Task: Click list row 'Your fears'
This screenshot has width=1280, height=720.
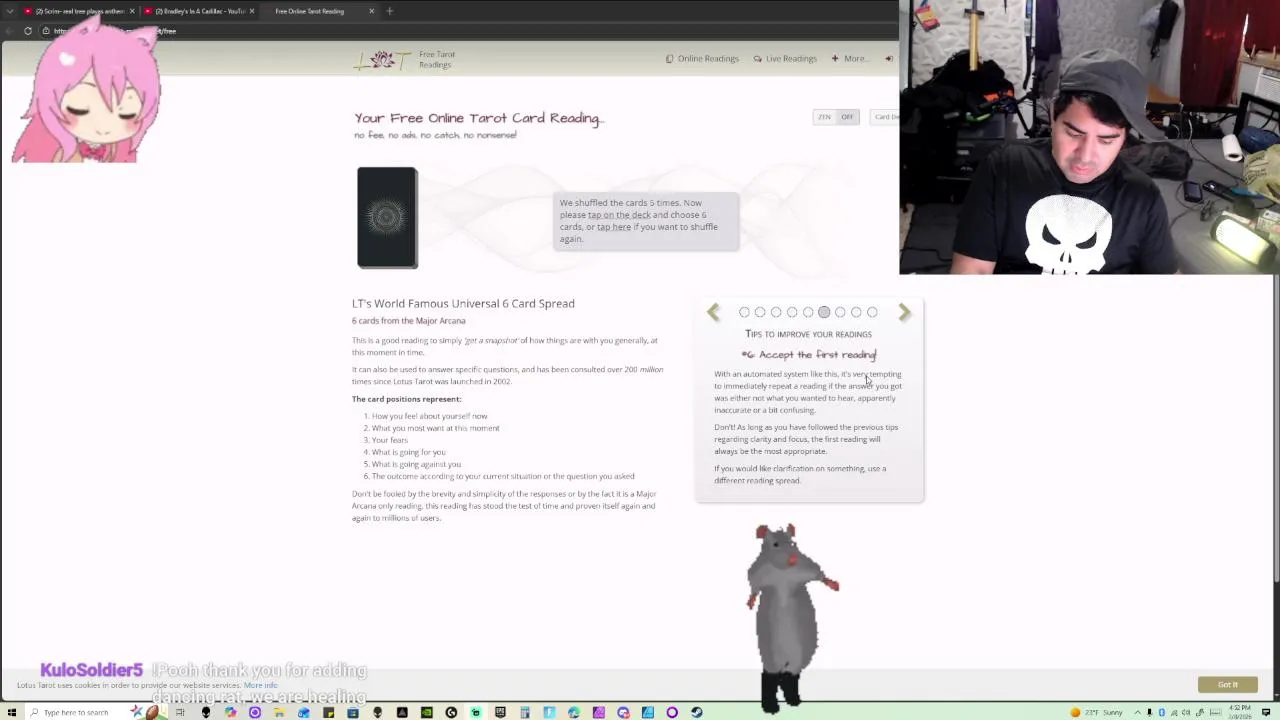Action: coord(389,440)
